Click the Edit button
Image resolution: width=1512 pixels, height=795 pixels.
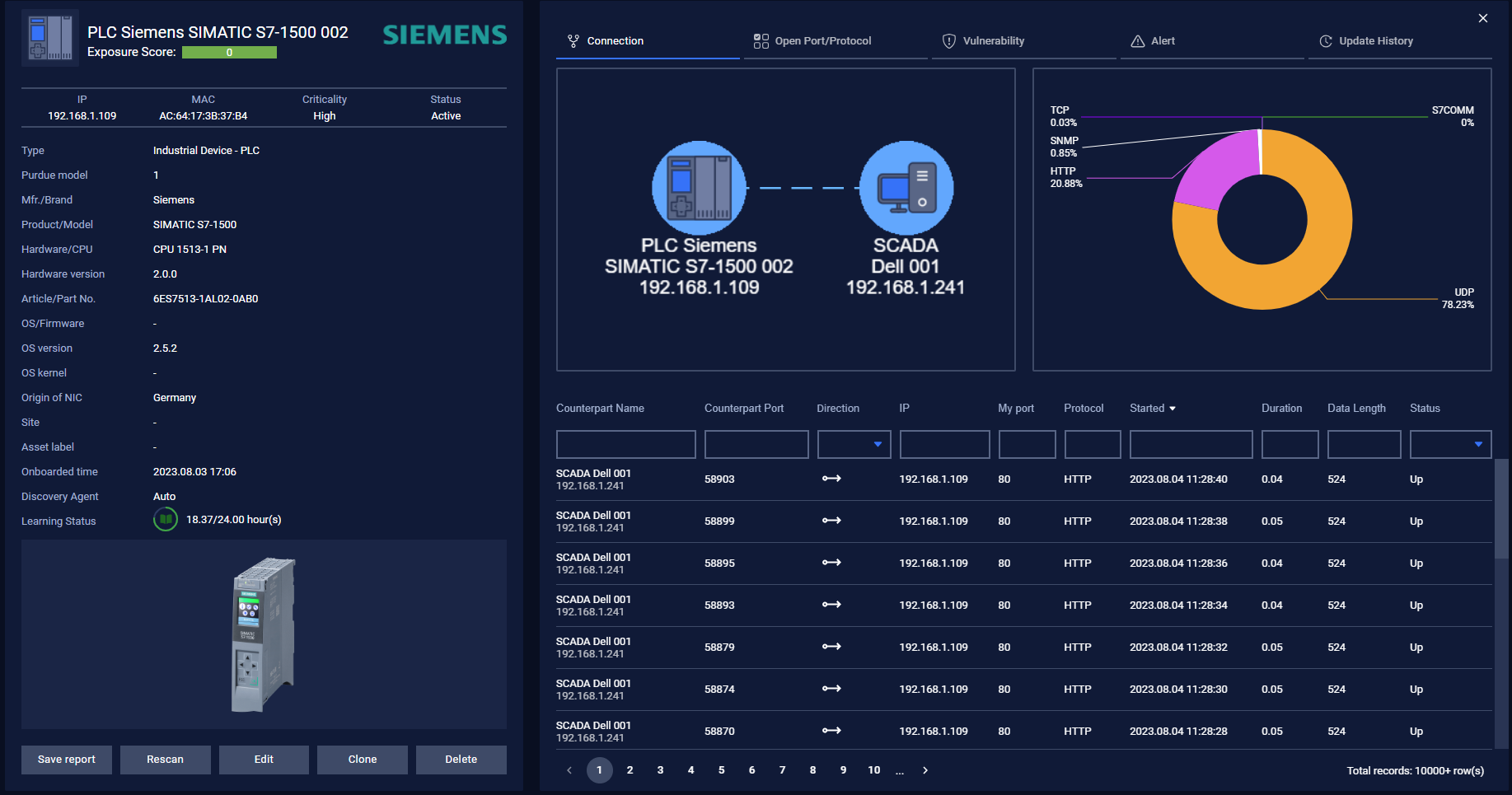[x=264, y=760]
